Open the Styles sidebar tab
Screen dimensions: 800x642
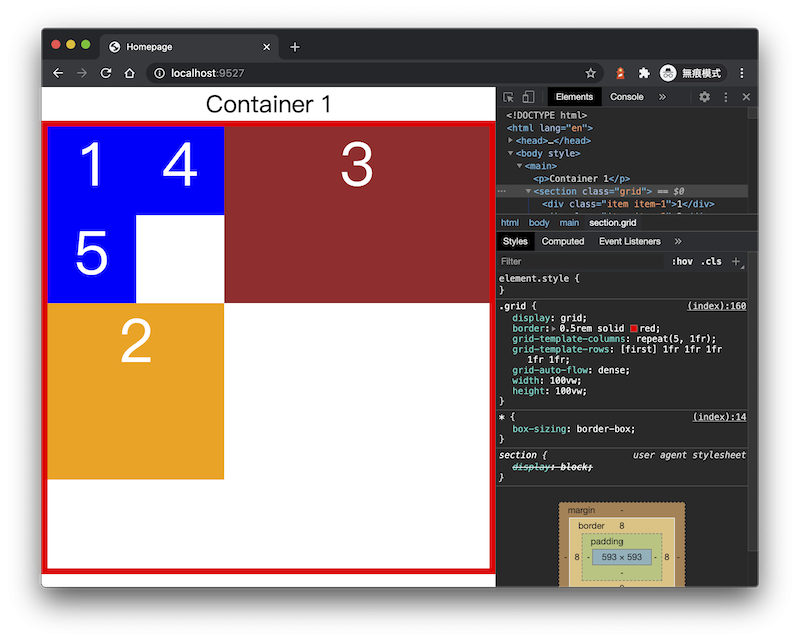click(515, 241)
